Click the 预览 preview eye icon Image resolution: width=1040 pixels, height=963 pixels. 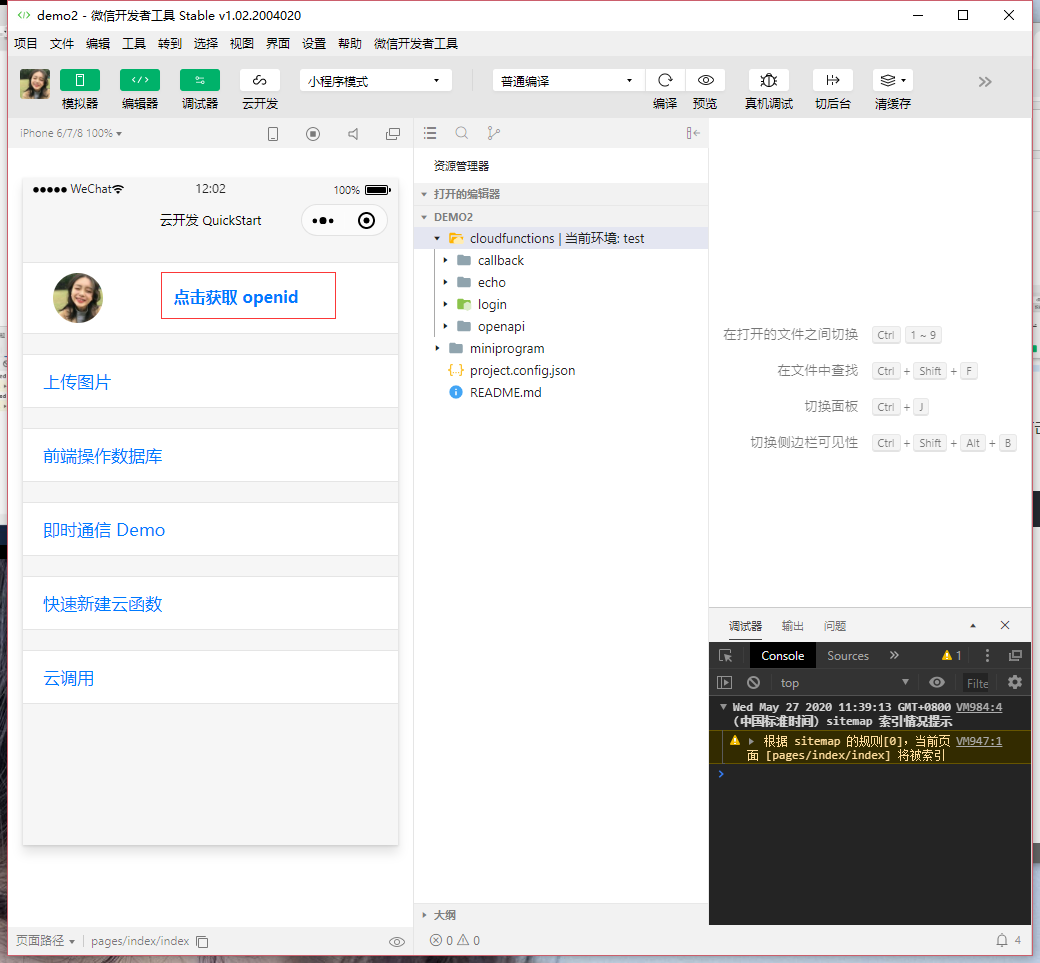[x=706, y=80]
